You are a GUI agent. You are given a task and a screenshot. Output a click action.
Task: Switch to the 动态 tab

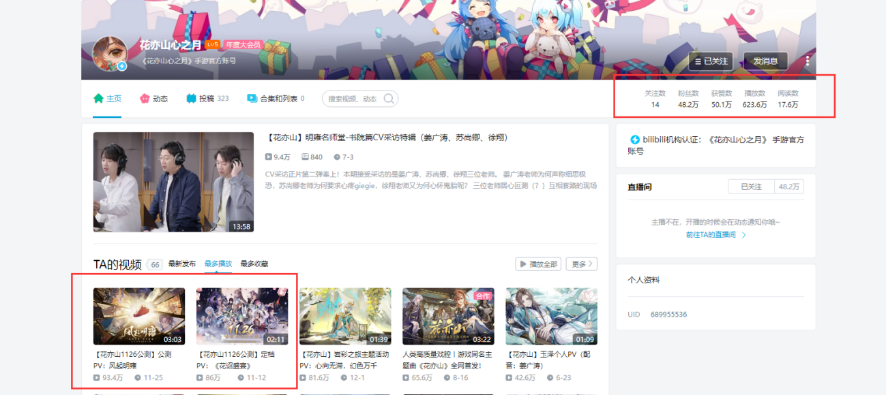(154, 98)
